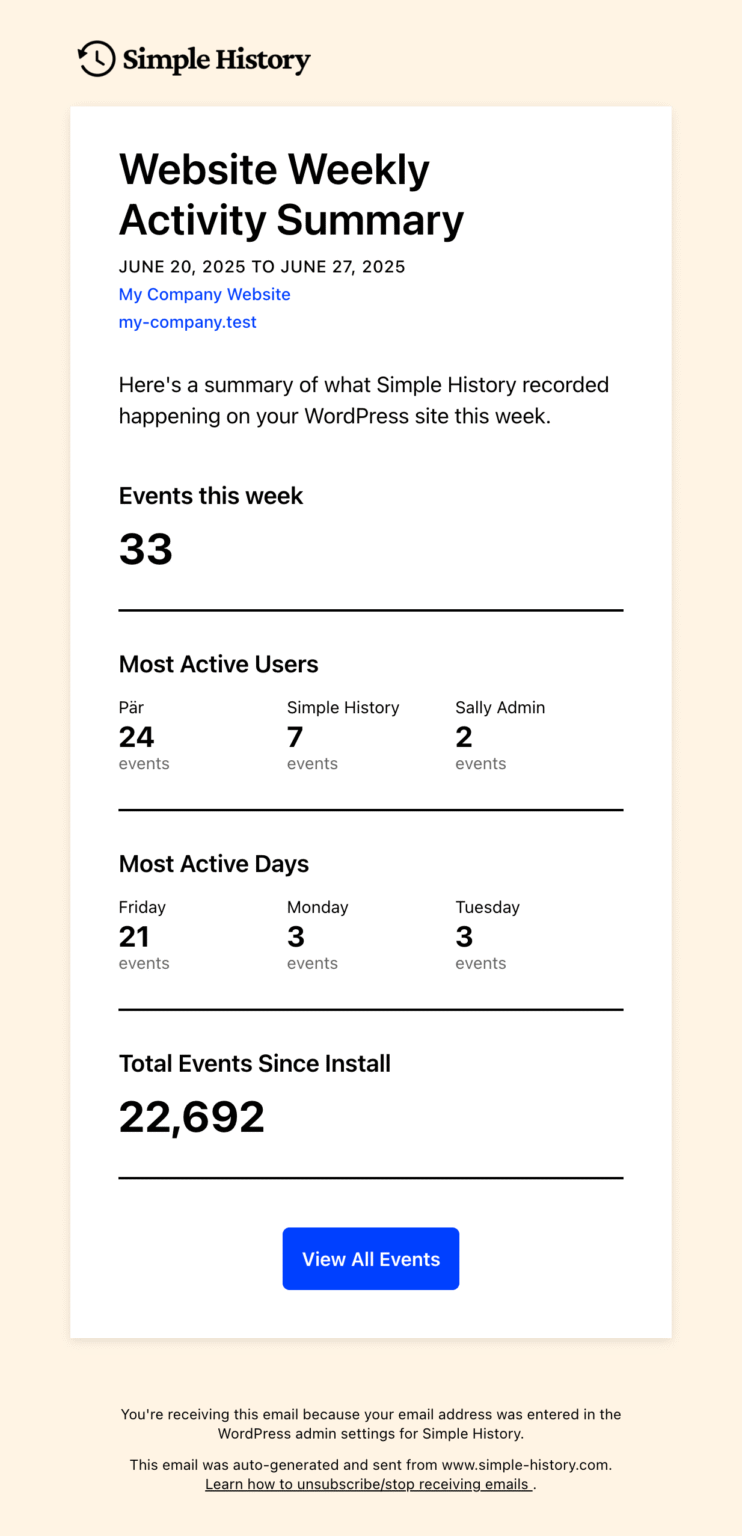Click the 22,692 total events number
This screenshot has width=742, height=1536.
[191, 1117]
